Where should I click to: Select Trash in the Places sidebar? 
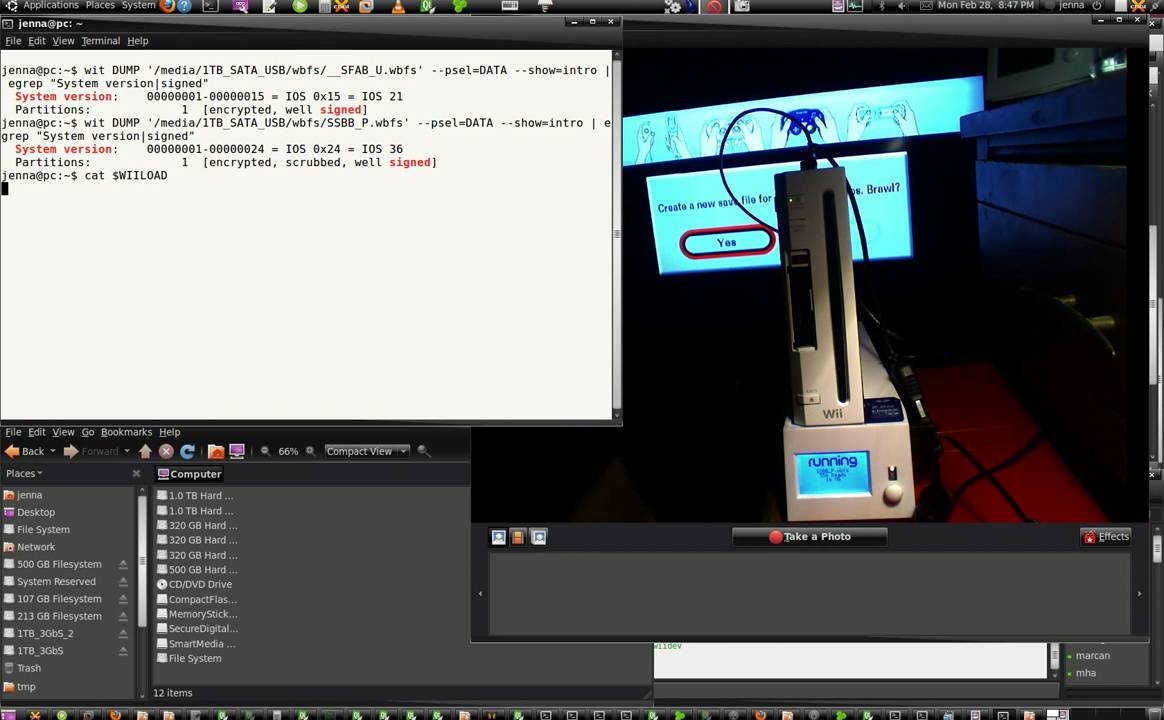(22, 668)
